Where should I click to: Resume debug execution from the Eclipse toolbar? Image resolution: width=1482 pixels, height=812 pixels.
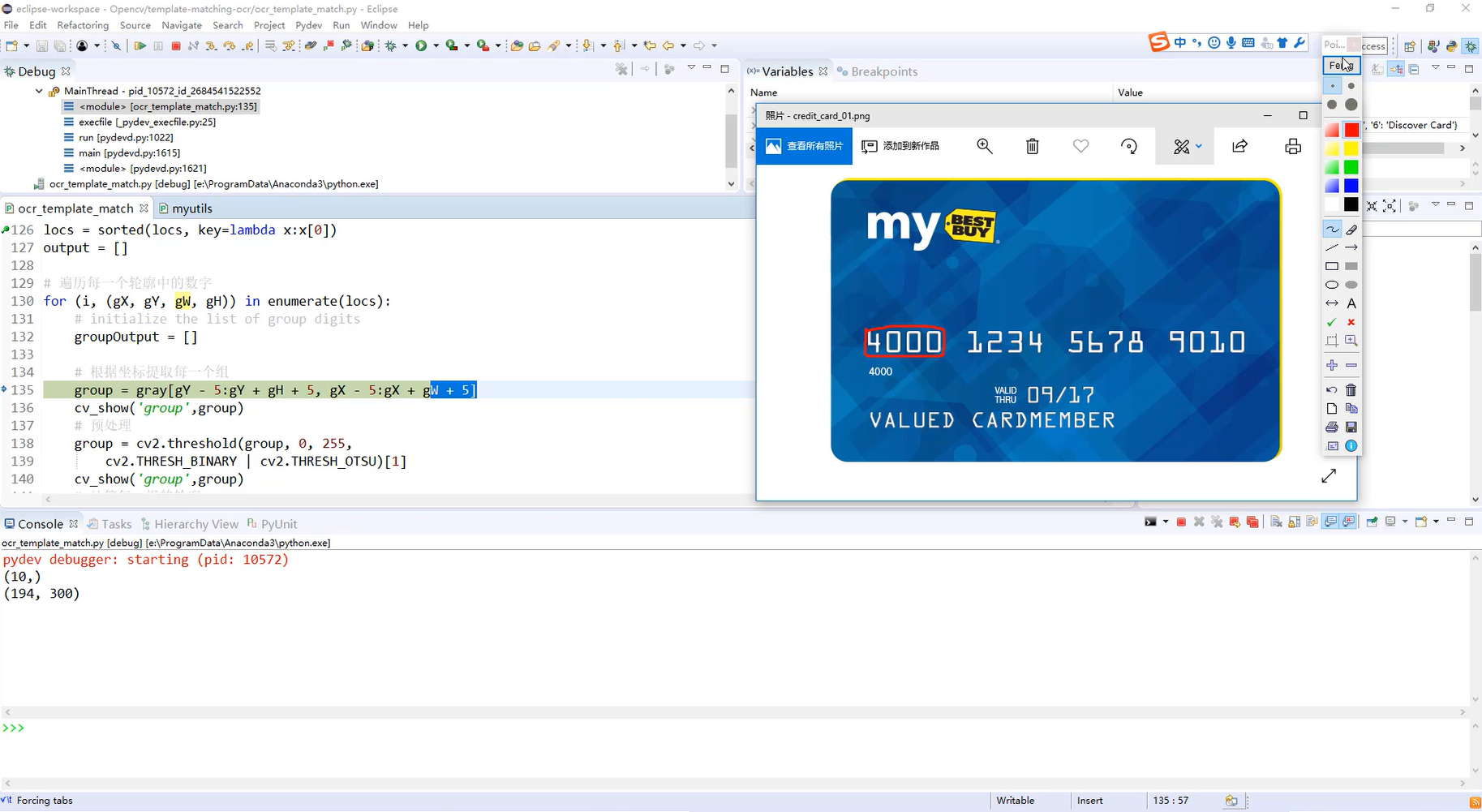click(x=140, y=46)
